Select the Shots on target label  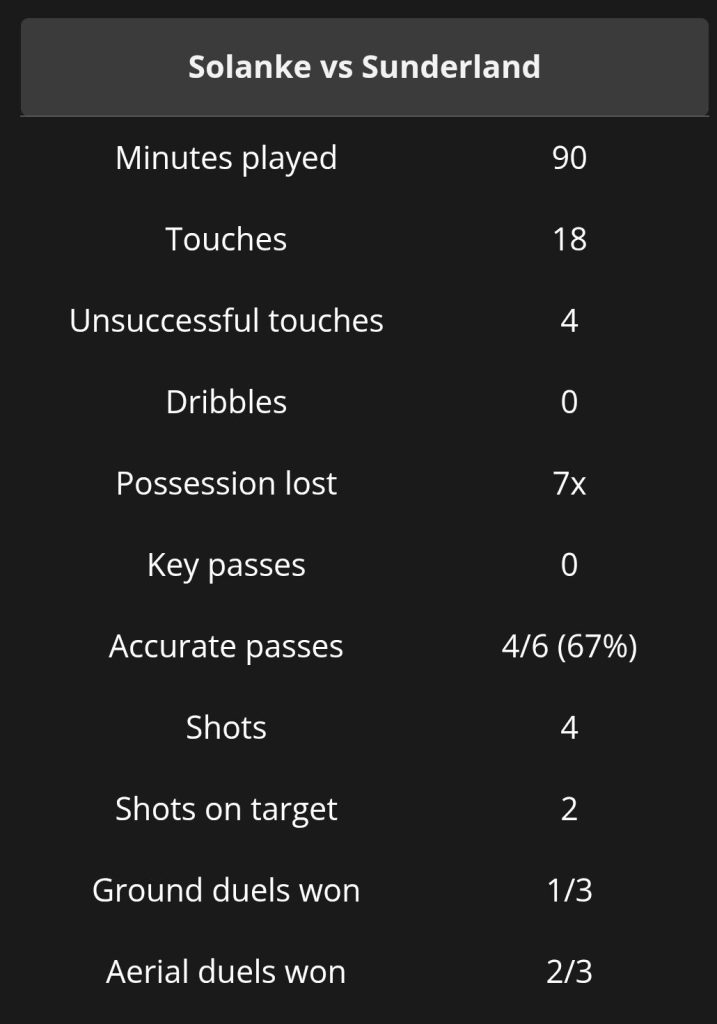(x=226, y=809)
